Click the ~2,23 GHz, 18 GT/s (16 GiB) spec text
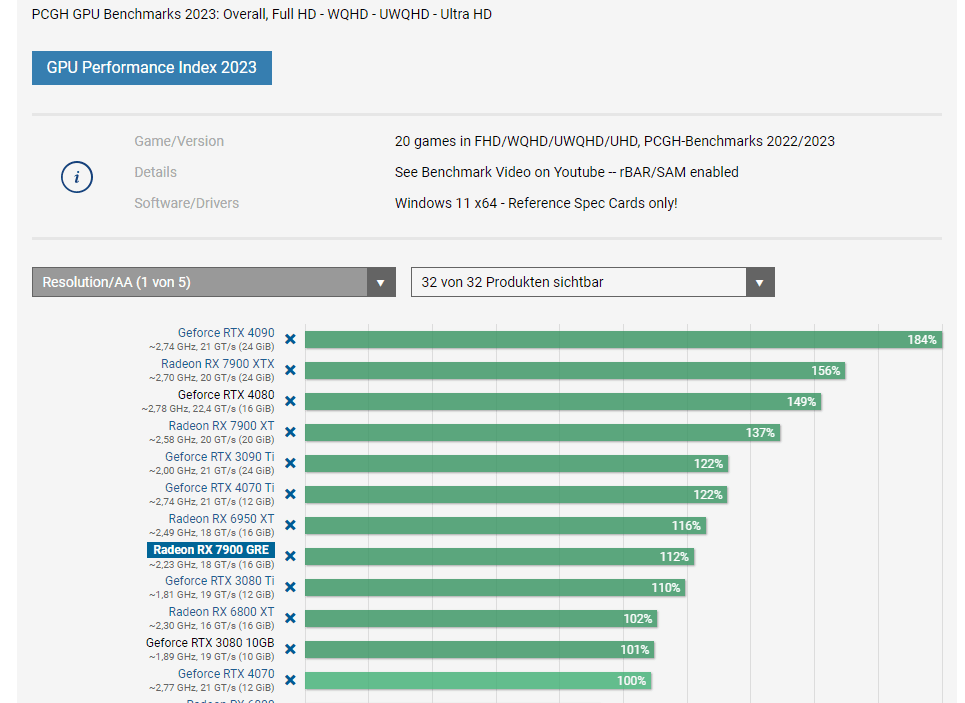 pyautogui.click(x=211, y=564)
